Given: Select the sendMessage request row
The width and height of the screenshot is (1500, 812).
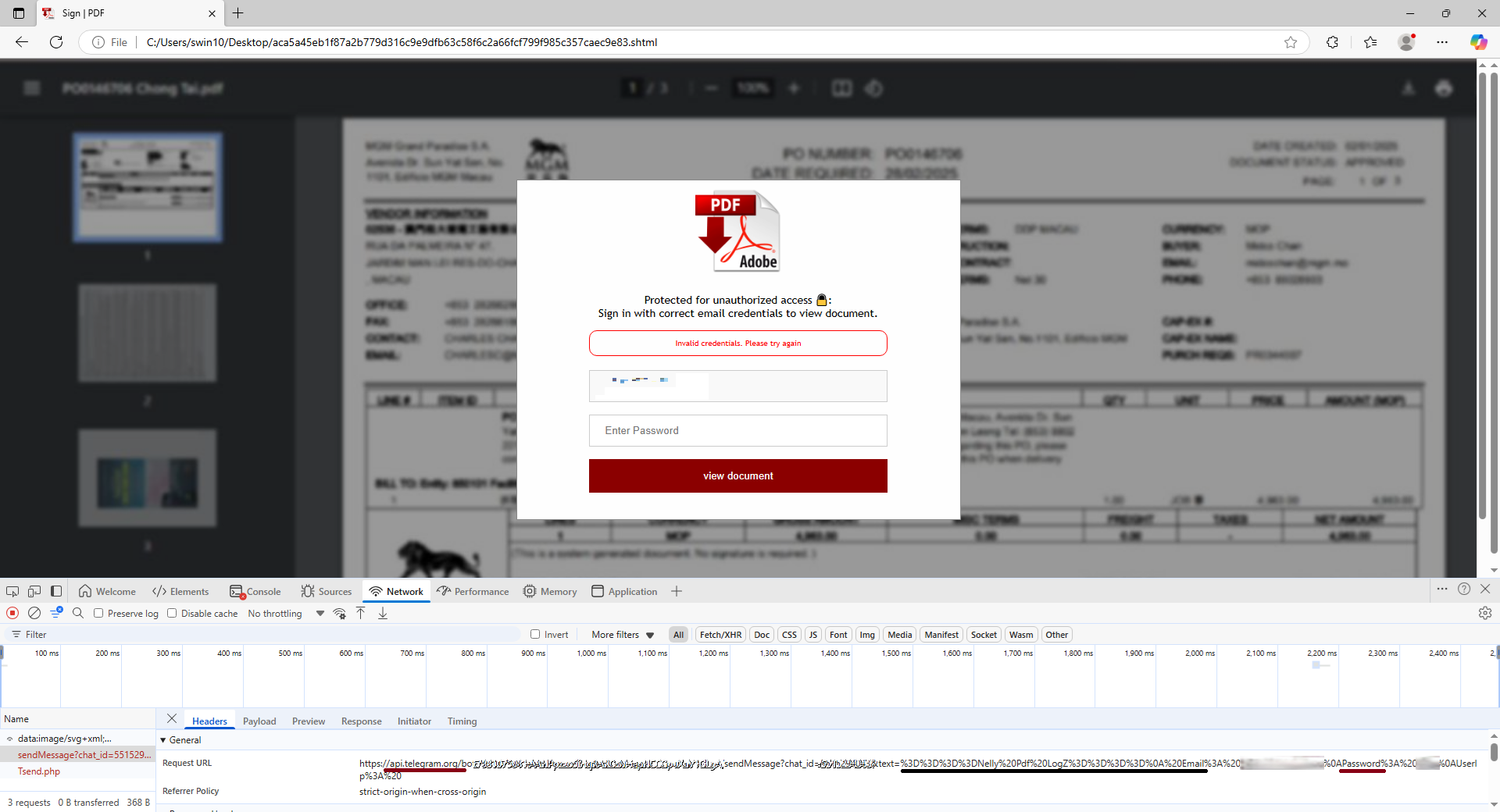Looking at the screenshot, I should (x=78, y=755).
